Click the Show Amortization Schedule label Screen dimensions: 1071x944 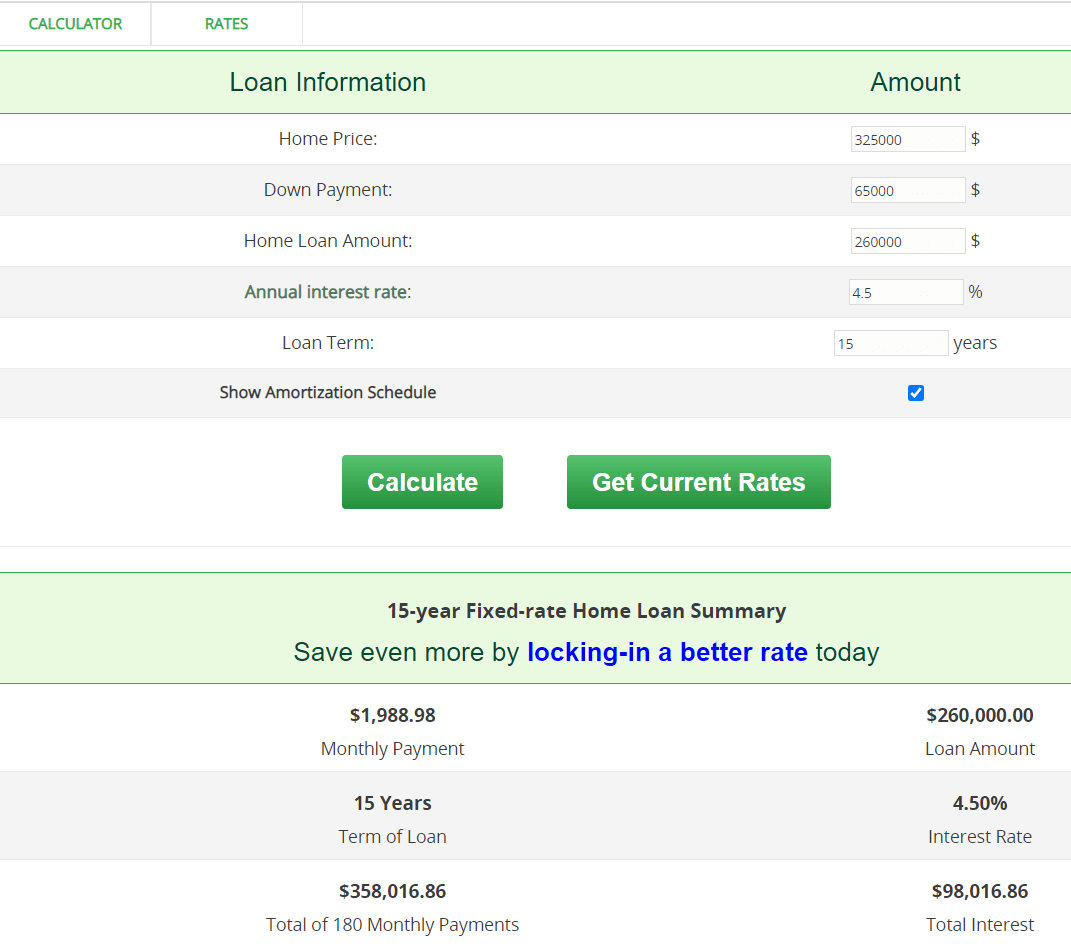[x=328, y=393]
